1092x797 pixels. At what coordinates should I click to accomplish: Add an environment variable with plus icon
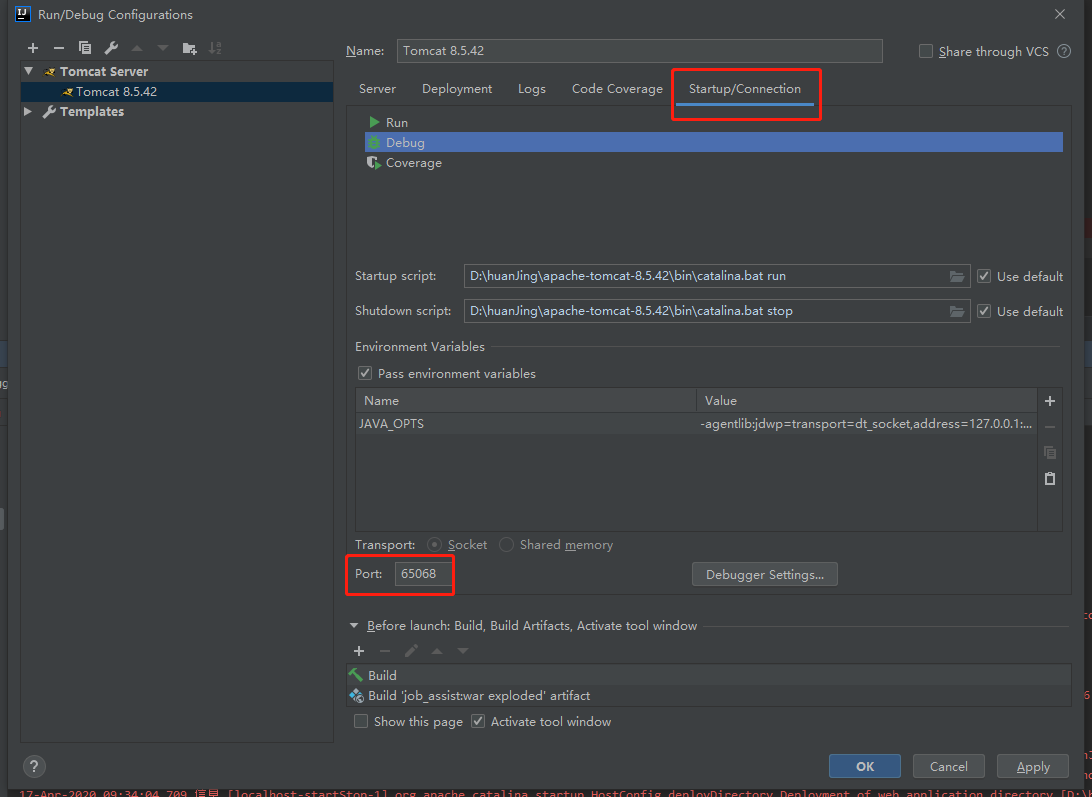(1050, 401)
